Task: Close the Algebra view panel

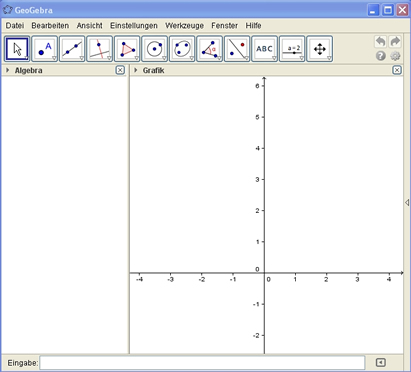Action: [120, 70]
